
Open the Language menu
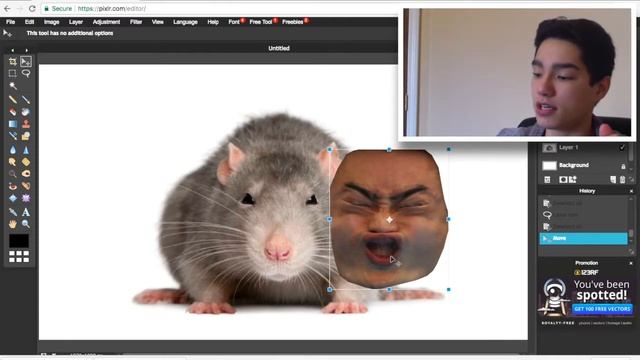click(185, 22)
